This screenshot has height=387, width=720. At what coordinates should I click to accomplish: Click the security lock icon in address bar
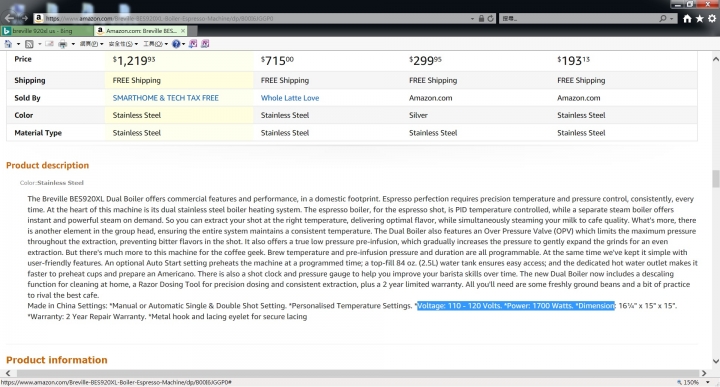tap(481, 18)
